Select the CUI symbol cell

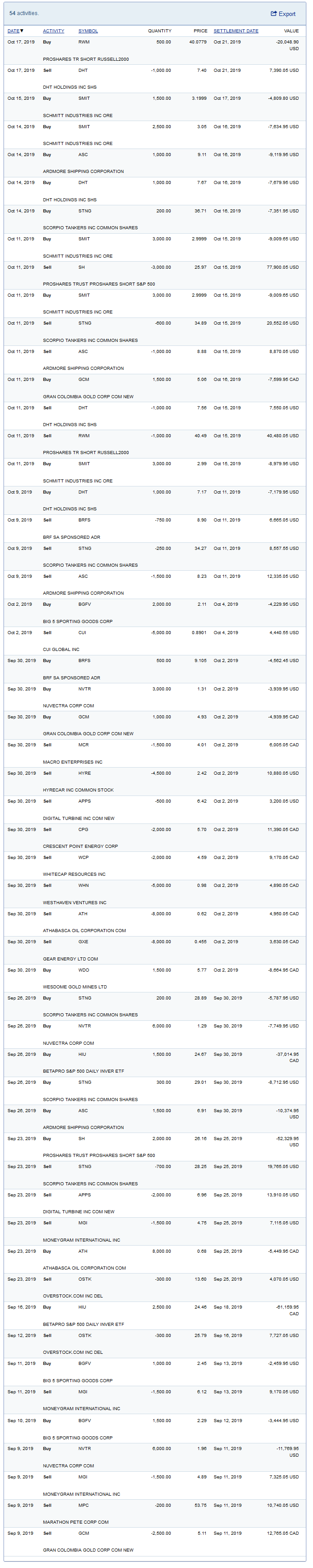pos(82,632)
